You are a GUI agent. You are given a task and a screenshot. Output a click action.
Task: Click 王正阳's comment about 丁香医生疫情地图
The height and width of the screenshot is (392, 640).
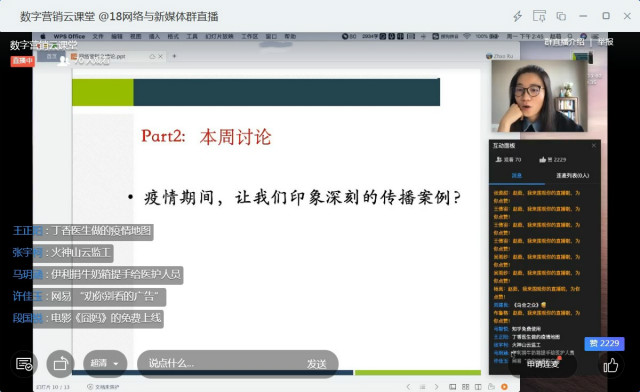(x=83, y=231)
